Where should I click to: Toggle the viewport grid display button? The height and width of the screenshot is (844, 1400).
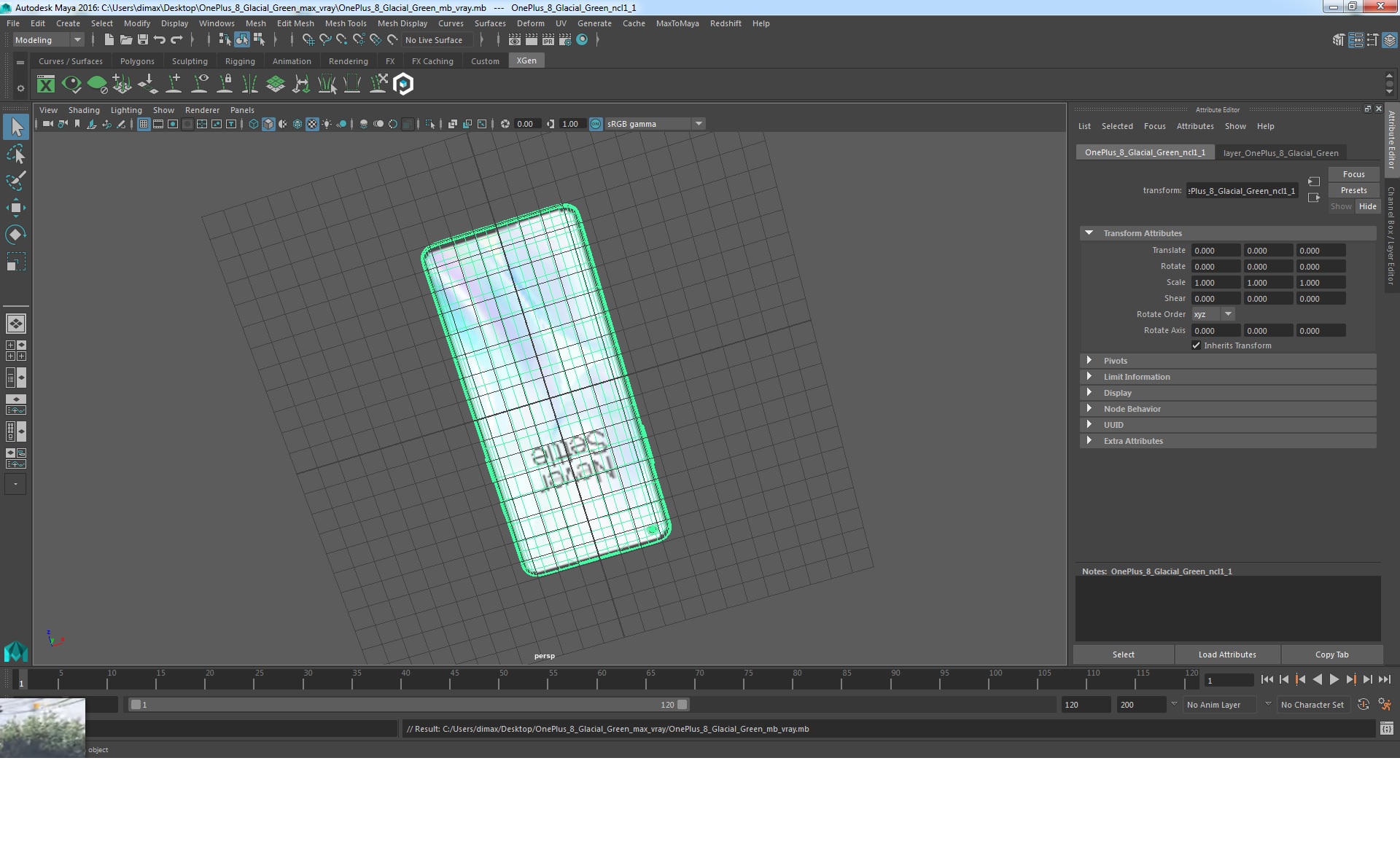pyautogui.click(x=144, y=124)
